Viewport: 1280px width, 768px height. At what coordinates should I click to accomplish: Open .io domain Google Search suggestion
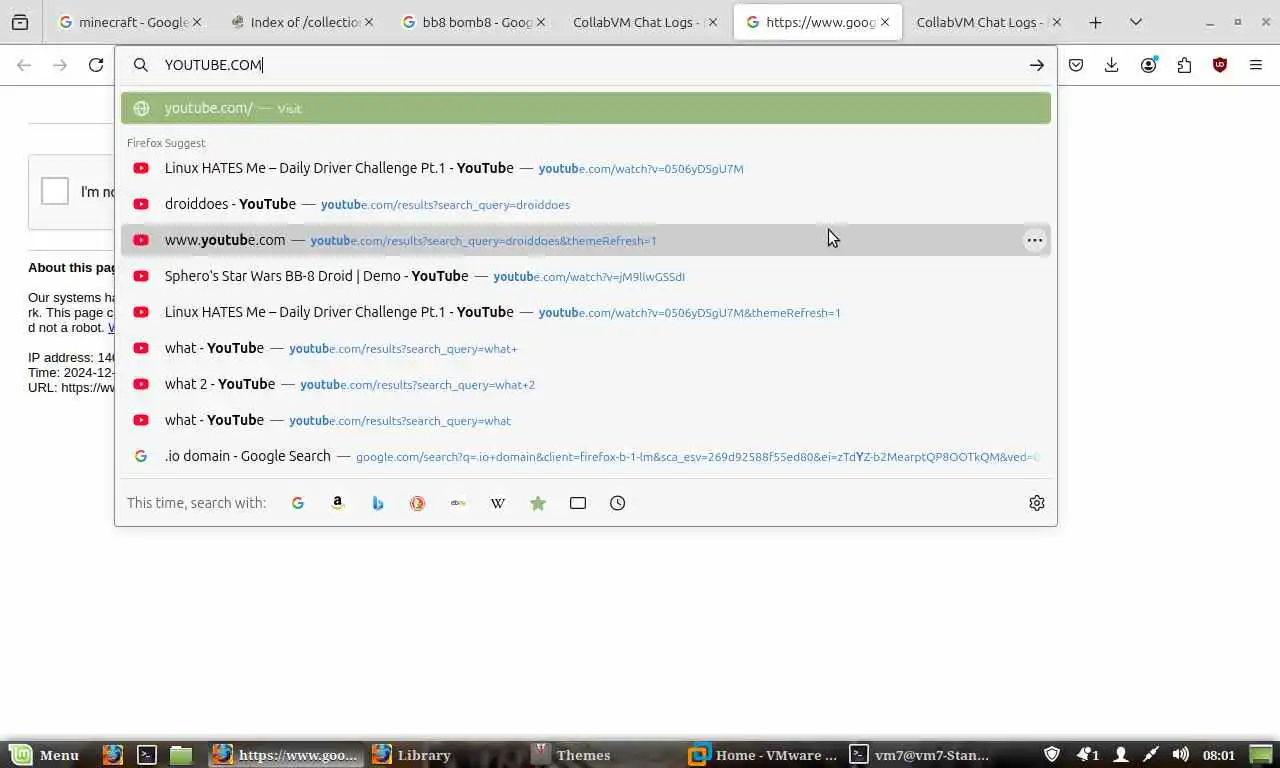586,456
